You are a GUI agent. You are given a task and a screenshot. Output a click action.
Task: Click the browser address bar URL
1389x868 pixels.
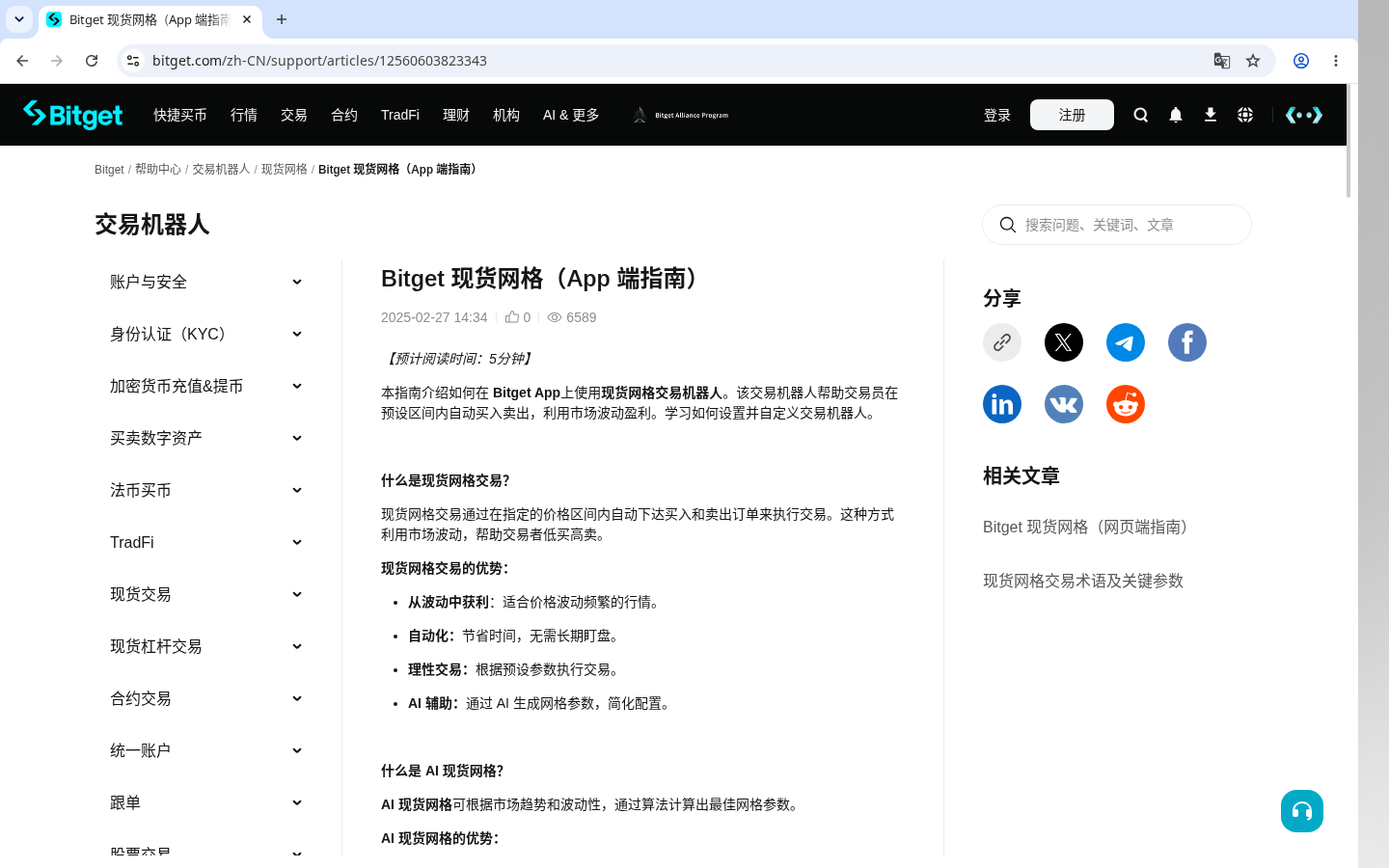(319, 61)
